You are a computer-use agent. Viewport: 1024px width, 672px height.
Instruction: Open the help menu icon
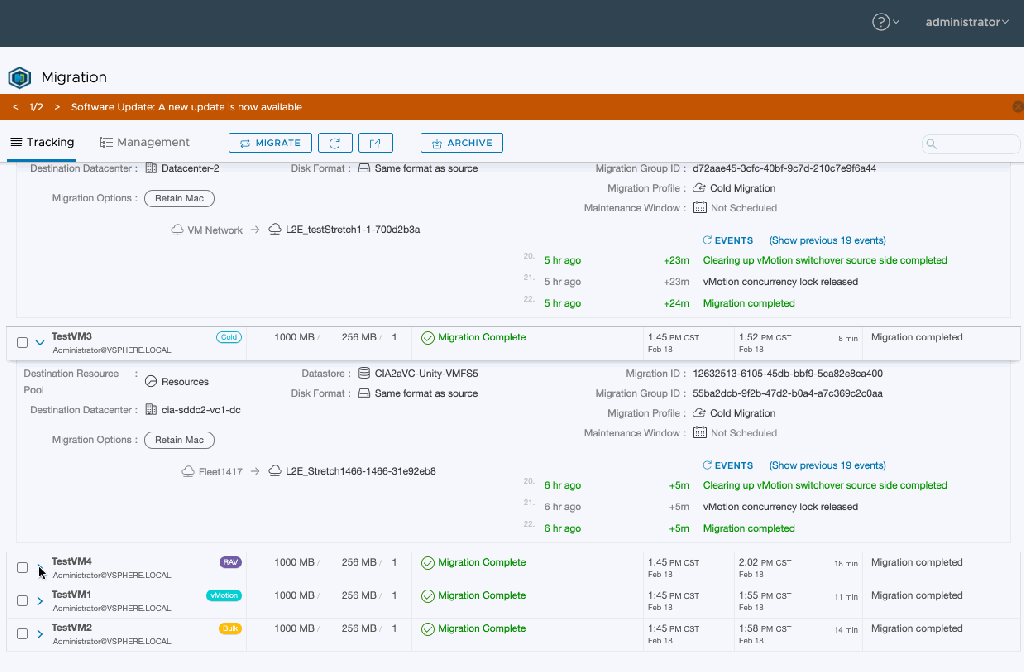pyautogui.click(x=881, y=22)
